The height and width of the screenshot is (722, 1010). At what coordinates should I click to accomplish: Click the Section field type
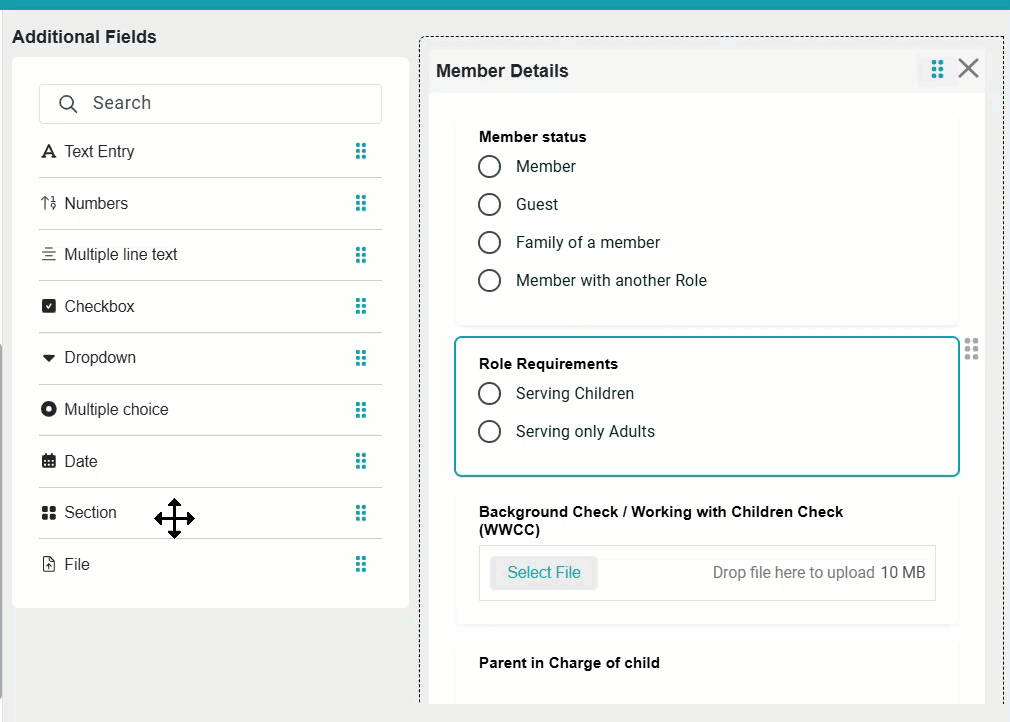[x=90, y=513]
